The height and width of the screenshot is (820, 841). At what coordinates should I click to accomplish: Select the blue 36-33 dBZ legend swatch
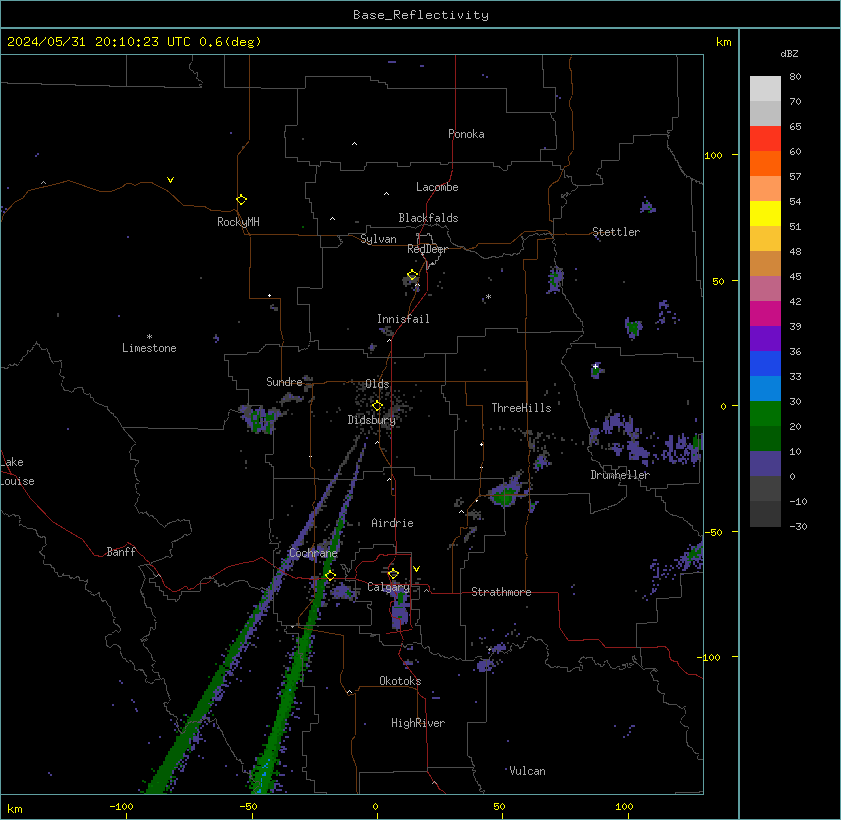pos(765,364)
